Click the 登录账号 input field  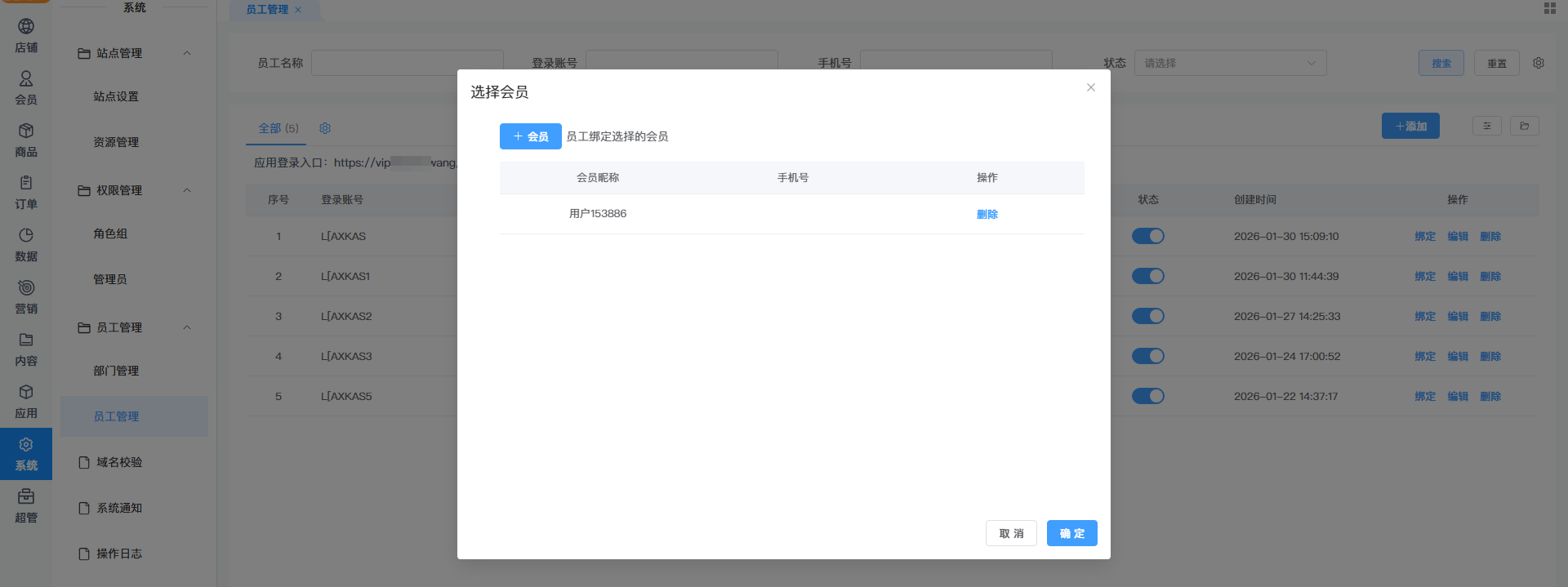[681, 63]
